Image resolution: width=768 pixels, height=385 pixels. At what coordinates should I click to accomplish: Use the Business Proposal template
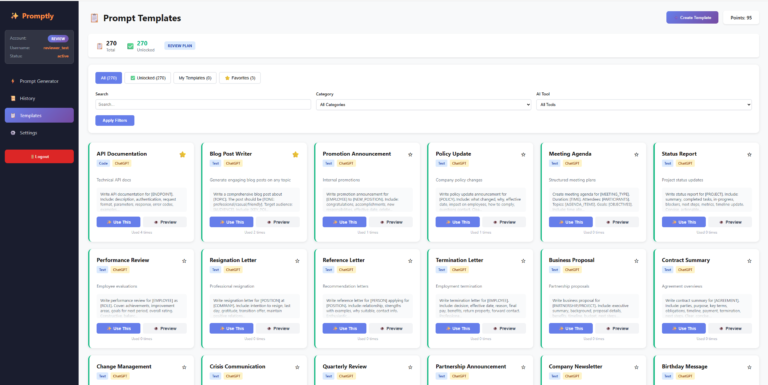click(x=571, y=328)
